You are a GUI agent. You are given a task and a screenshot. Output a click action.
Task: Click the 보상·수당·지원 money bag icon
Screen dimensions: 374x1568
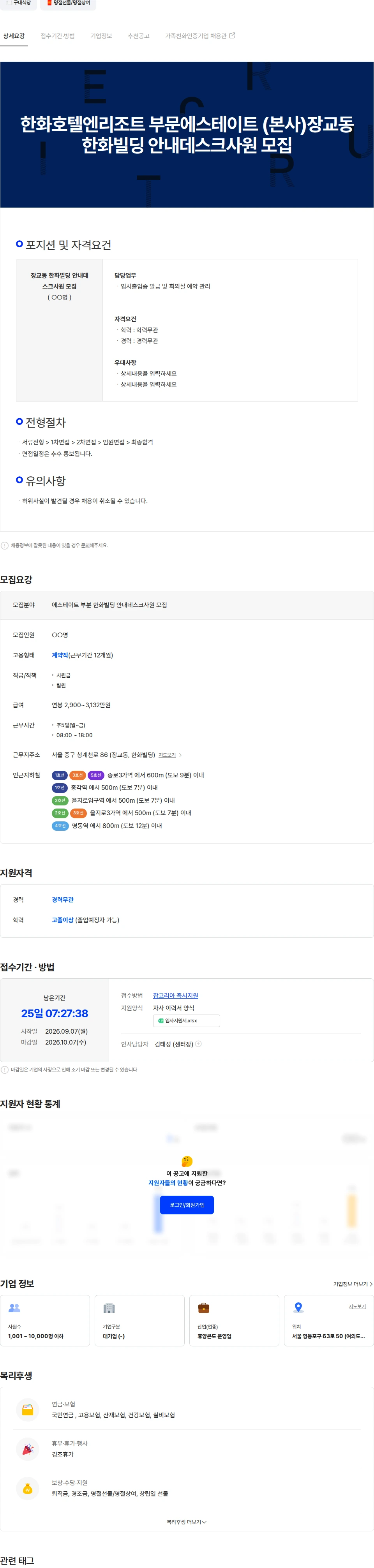[27, 1488]
